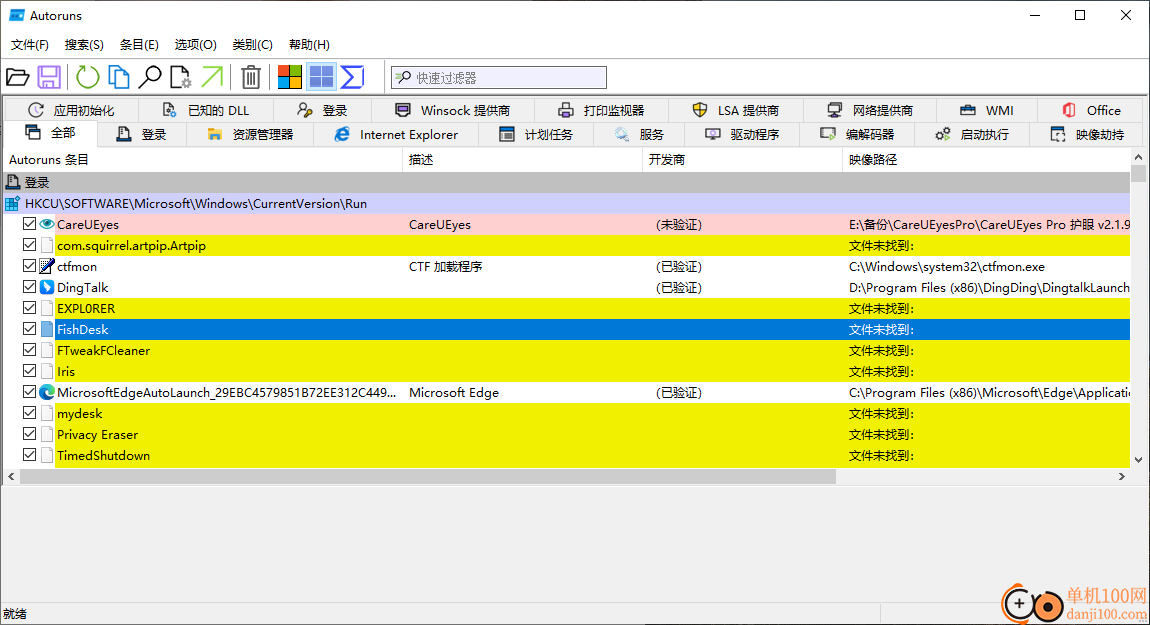Open the 搜索(S) menu
This screenshot has height=625, width=1150.
[84, 45]
